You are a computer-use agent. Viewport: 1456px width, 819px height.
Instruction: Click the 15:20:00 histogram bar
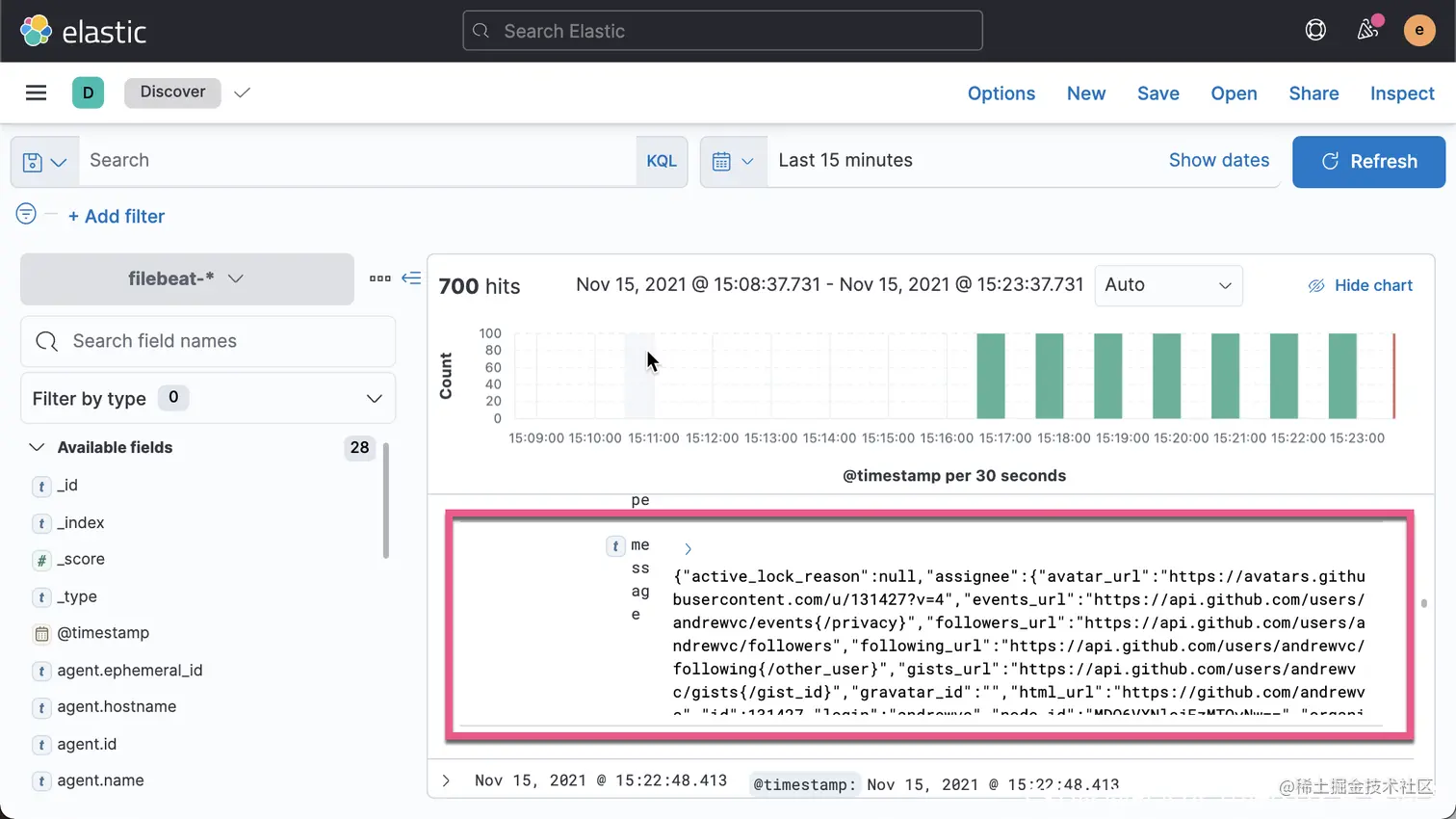1166,376
